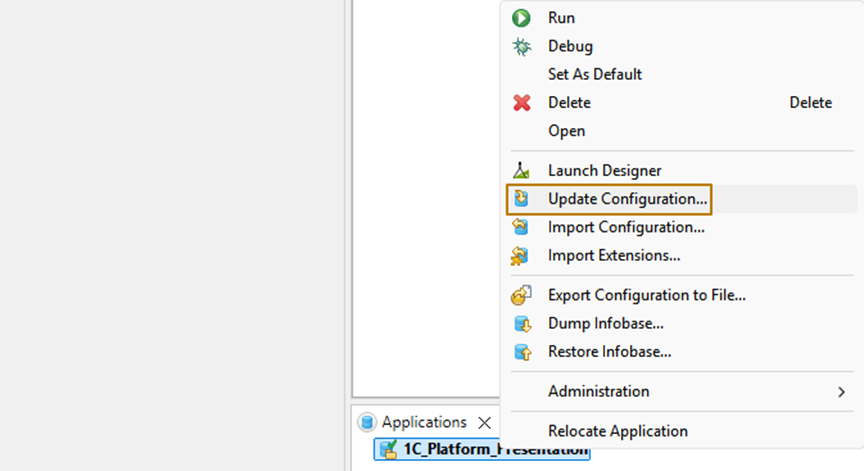Click the Update Configuration icon

(x=521, y=199)
